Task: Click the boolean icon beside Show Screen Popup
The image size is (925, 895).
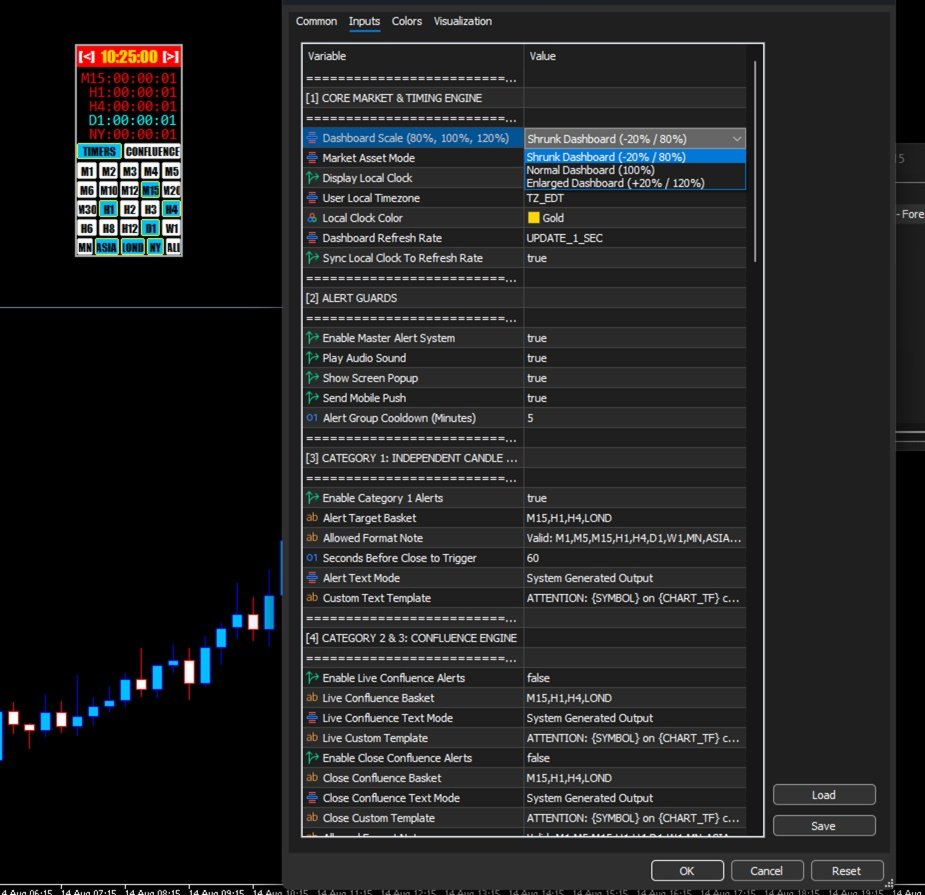Action: click(x=312, y=378)
